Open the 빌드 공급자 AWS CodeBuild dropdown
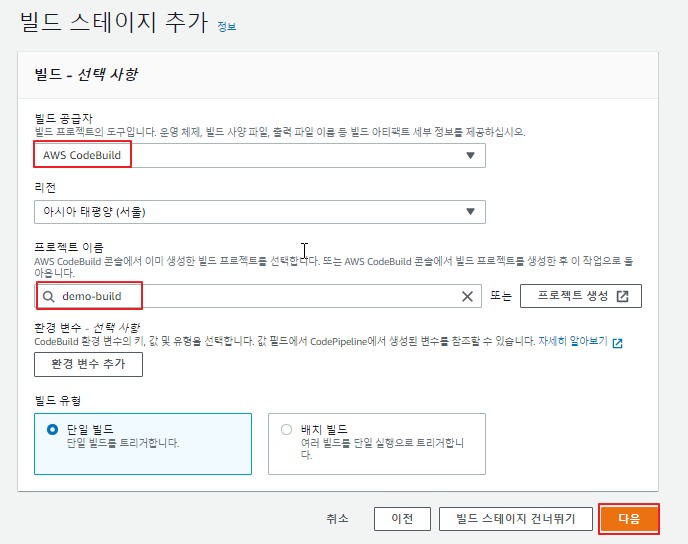This screenshot has width=688, height=544. (260, 155)
